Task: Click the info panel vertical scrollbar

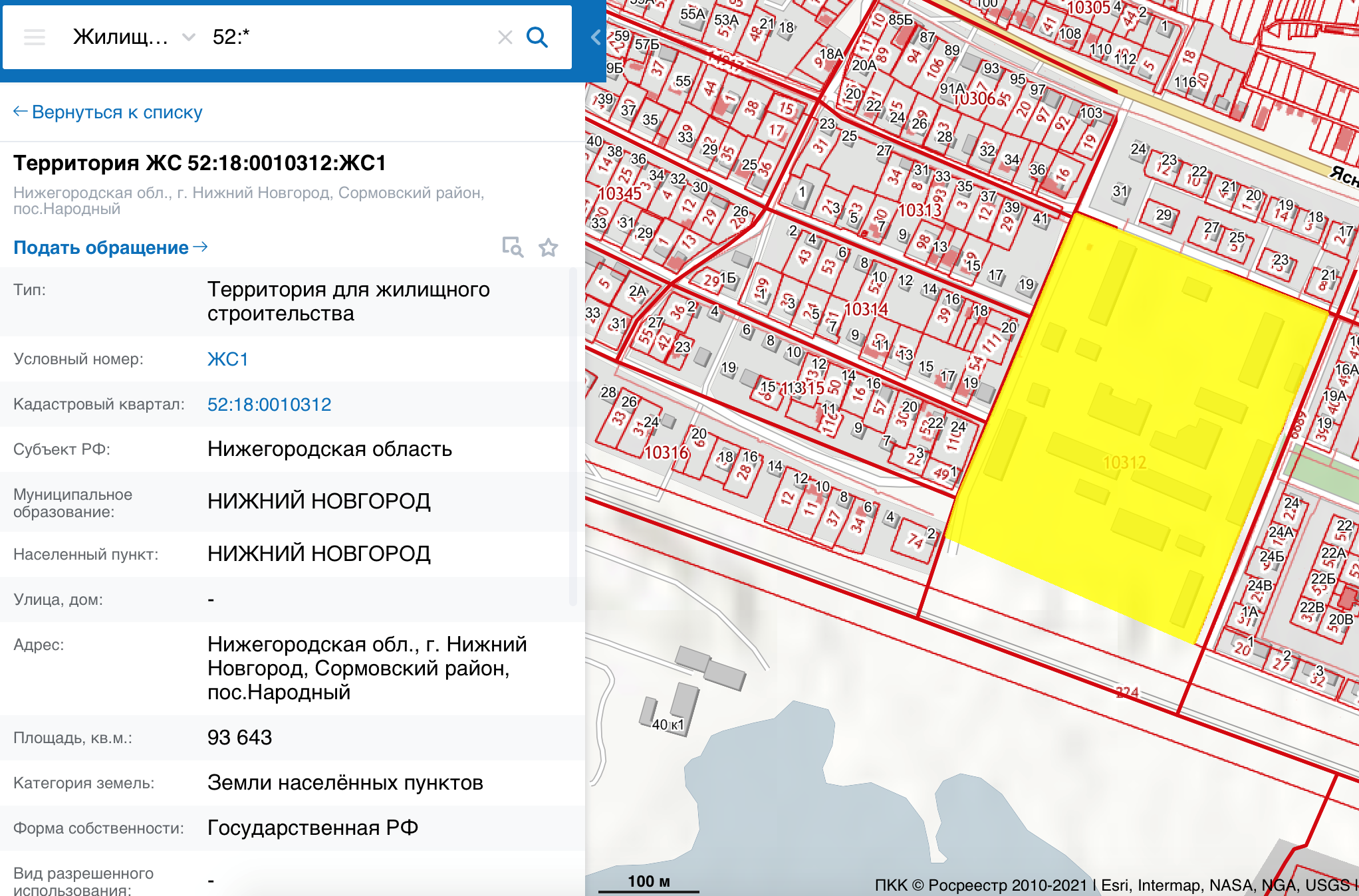Action: (572, 435)
